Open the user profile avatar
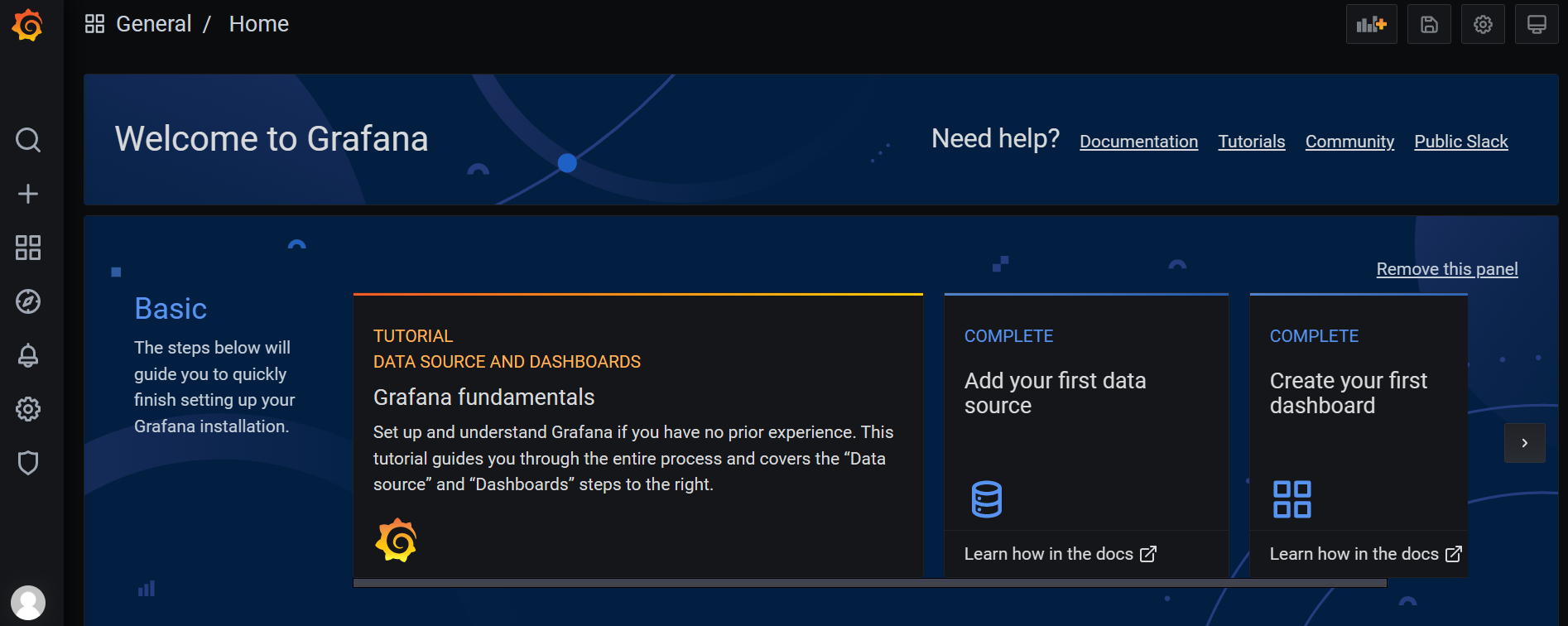Screen dimensions: 1568x626 pos(28,603)
